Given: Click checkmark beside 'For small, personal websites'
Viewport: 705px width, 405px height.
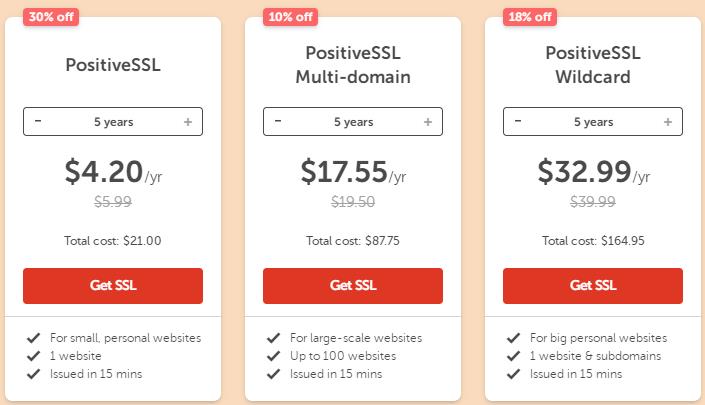Looking at the screenshot, I should pyautogui.click(x=35, y=338).
